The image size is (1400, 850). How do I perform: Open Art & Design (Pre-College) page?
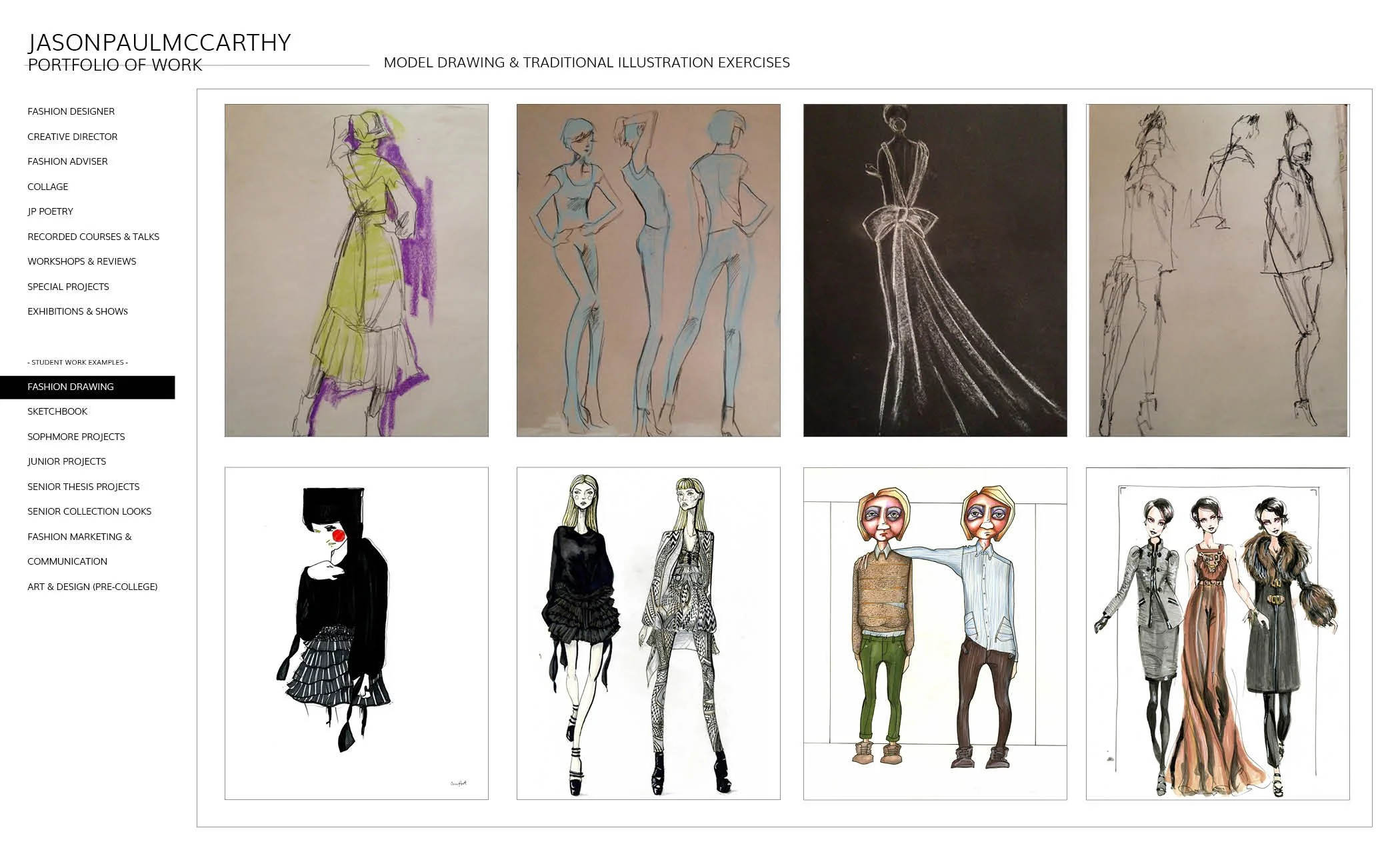pyautogui.click(x=92, y=587)
